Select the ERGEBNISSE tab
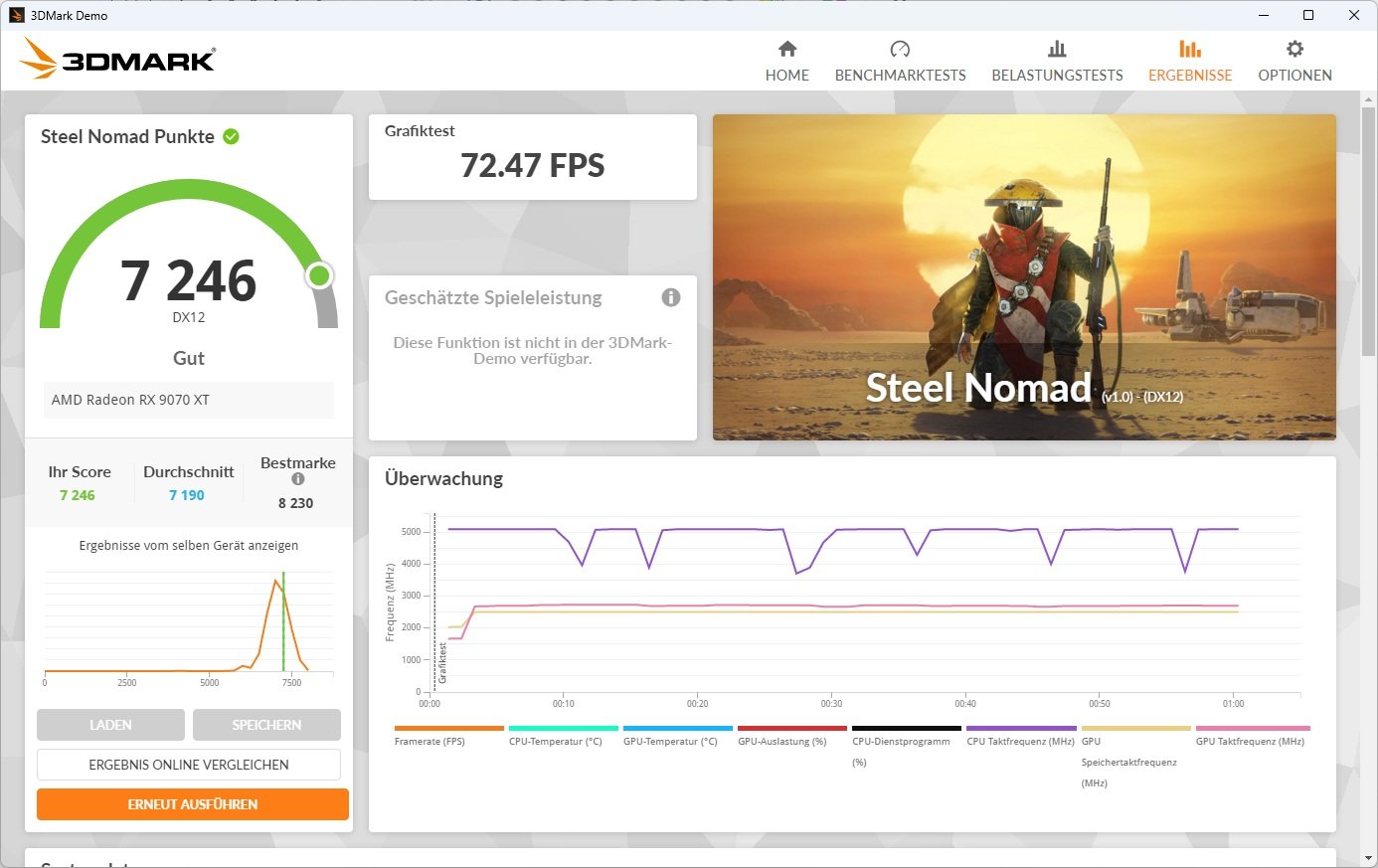Viewport: 1378px width, 868px height. click(1190, 62)
